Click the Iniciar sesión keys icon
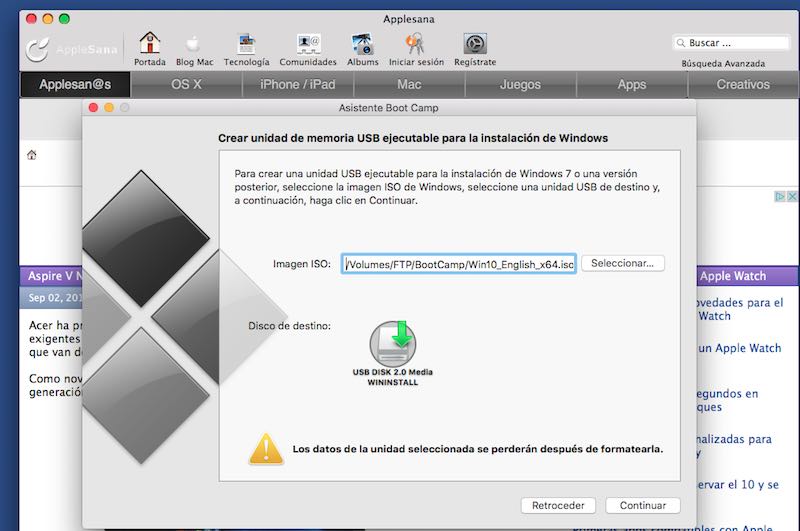Viewport: 800px width, 531px height. coord(416,44)
